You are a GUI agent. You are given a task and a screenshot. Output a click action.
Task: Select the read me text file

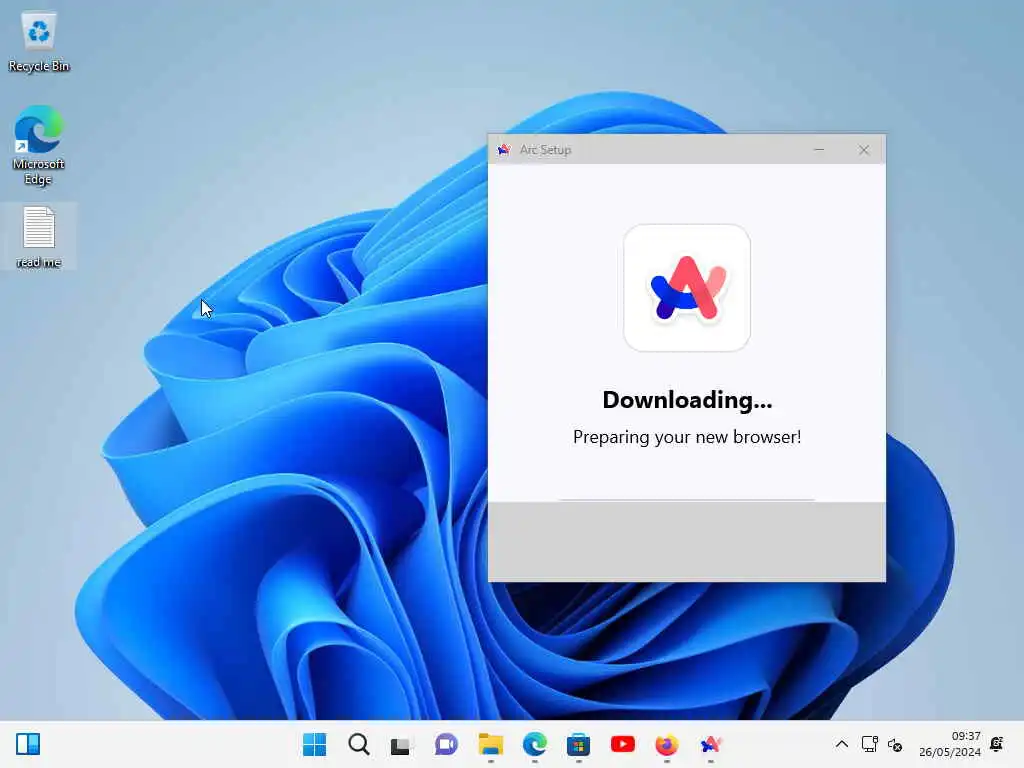click(39, 236)
